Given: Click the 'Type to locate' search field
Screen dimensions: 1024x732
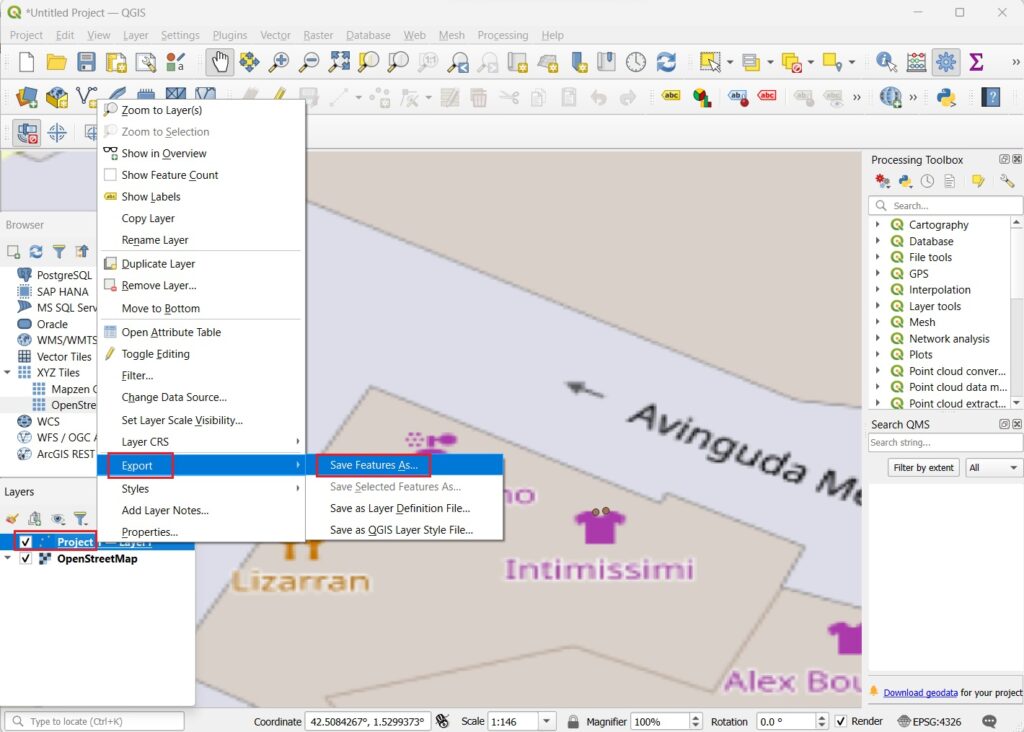Looking at the screenshot, I should [95, 720].
